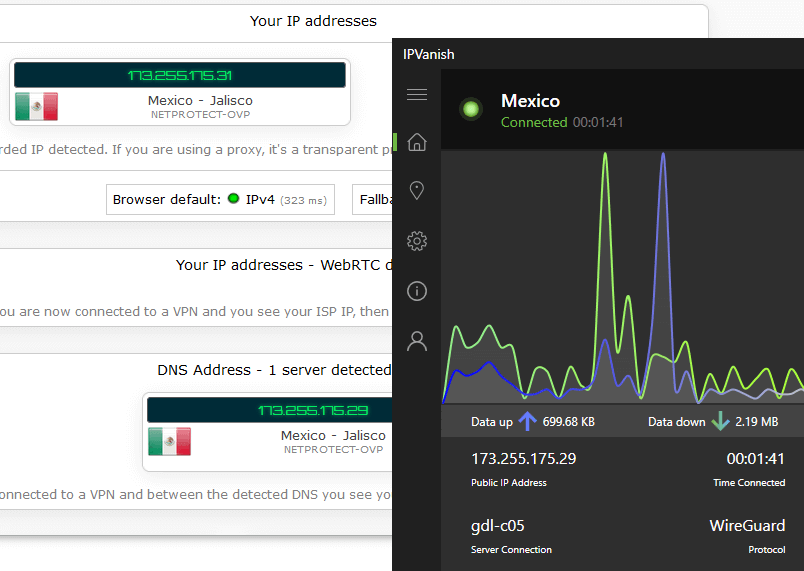Click the Time Connected 00:01:41 value

click(755, 459)
